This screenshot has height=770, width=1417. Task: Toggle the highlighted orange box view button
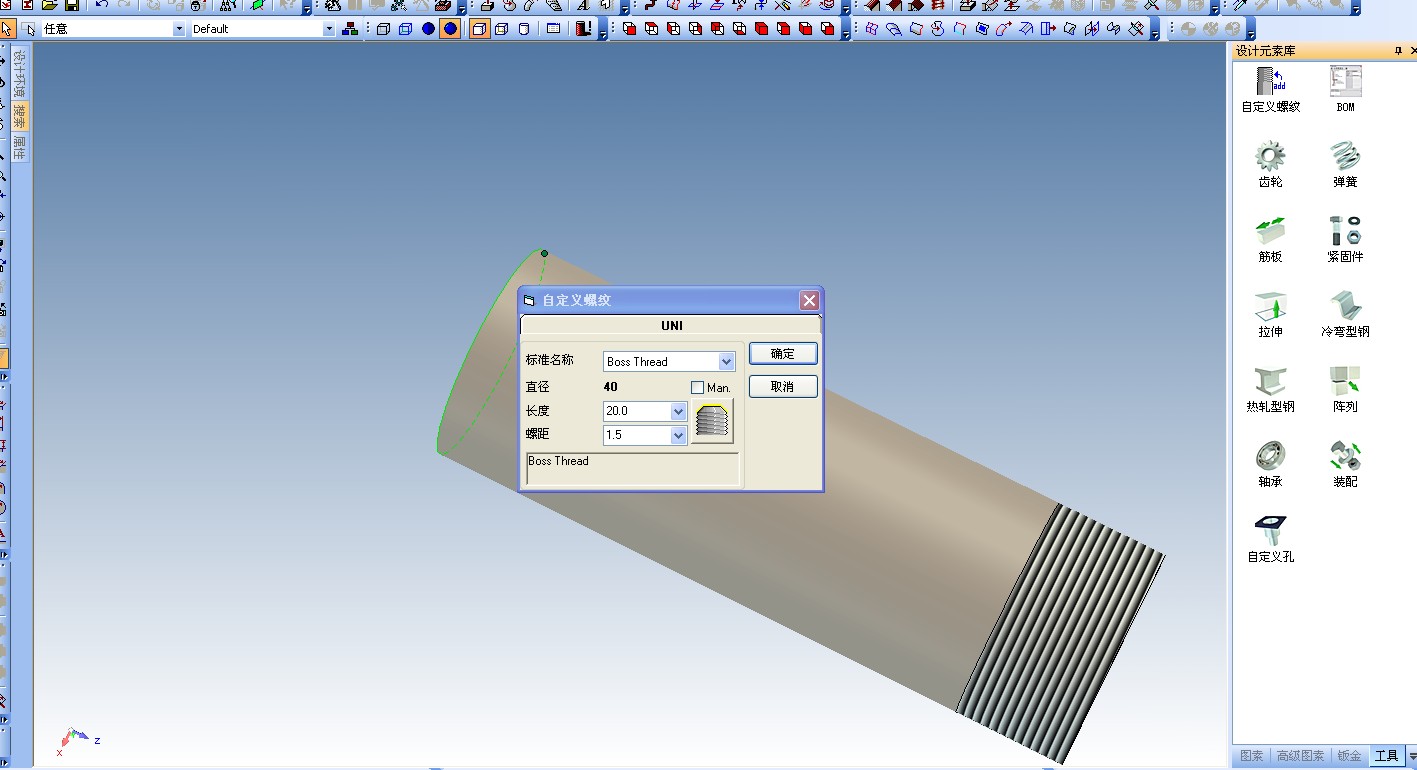tap(479, 29)
